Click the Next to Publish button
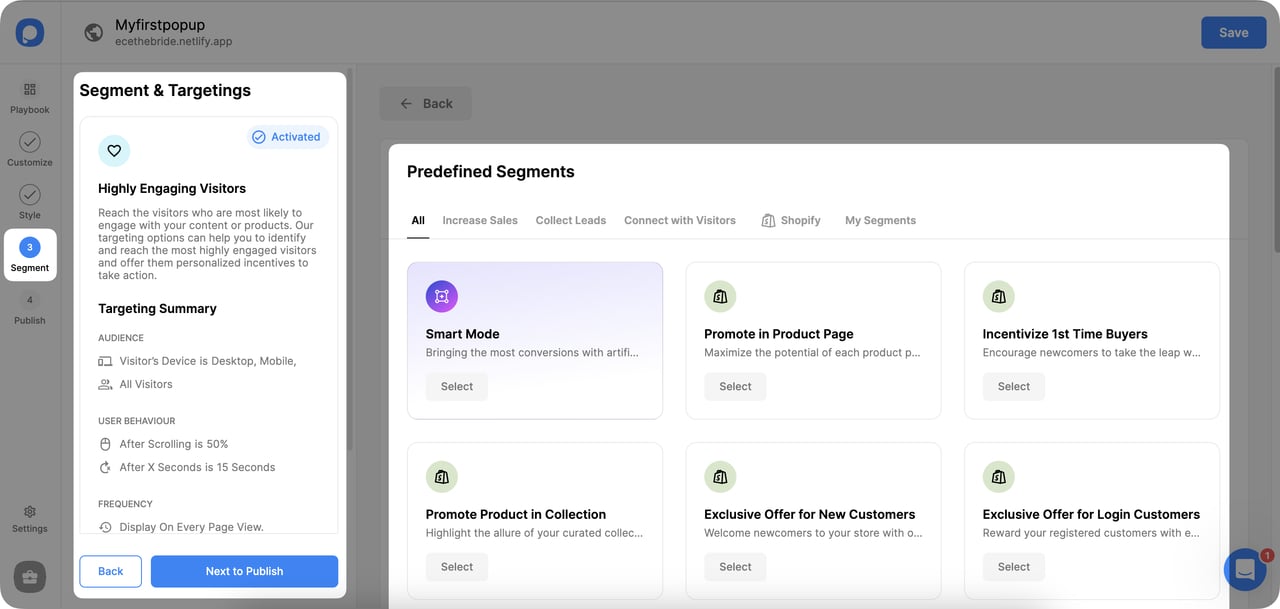 click(x=244, y=571)
